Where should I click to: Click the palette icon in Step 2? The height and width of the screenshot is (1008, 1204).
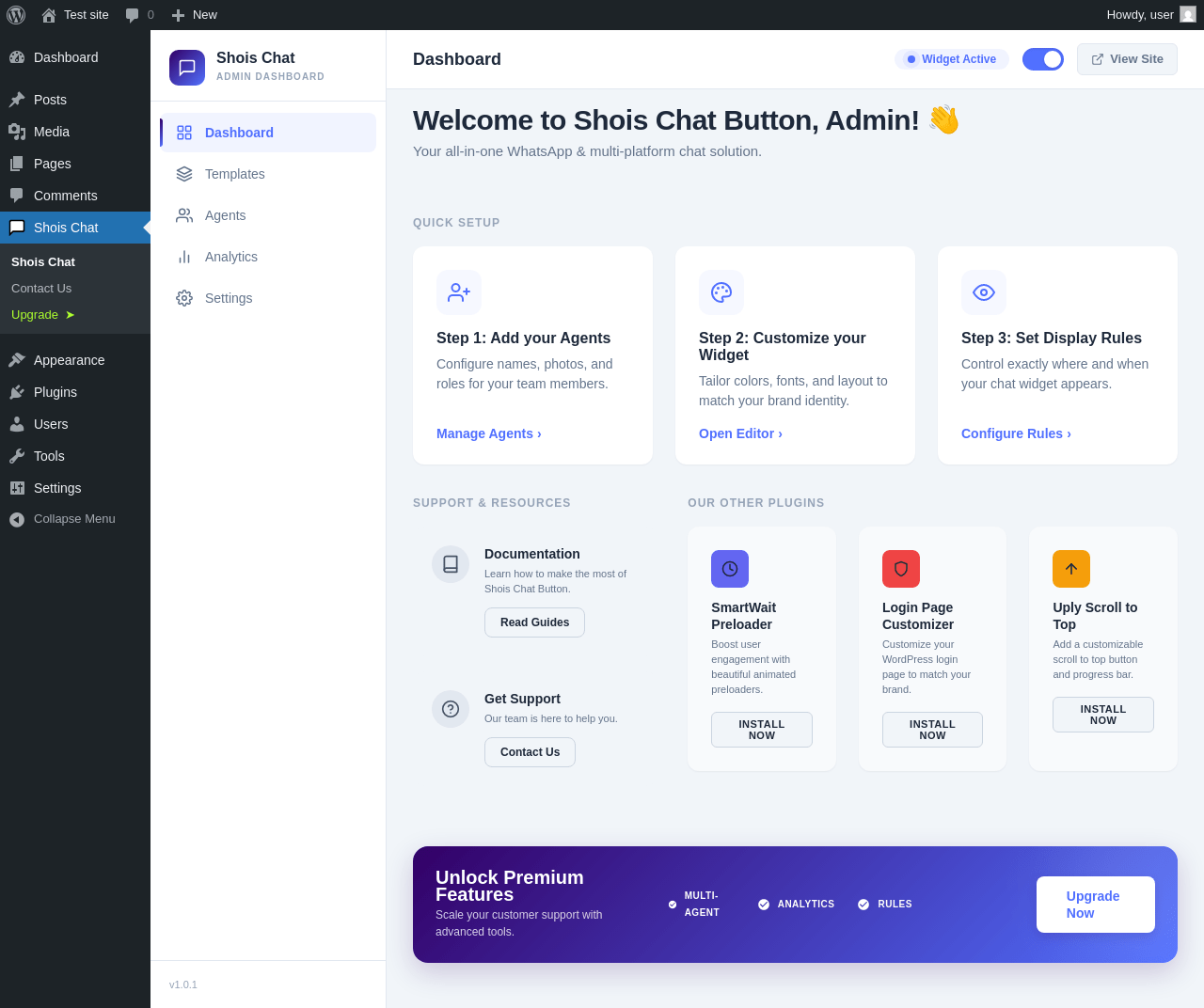click(x=721, y=292)
